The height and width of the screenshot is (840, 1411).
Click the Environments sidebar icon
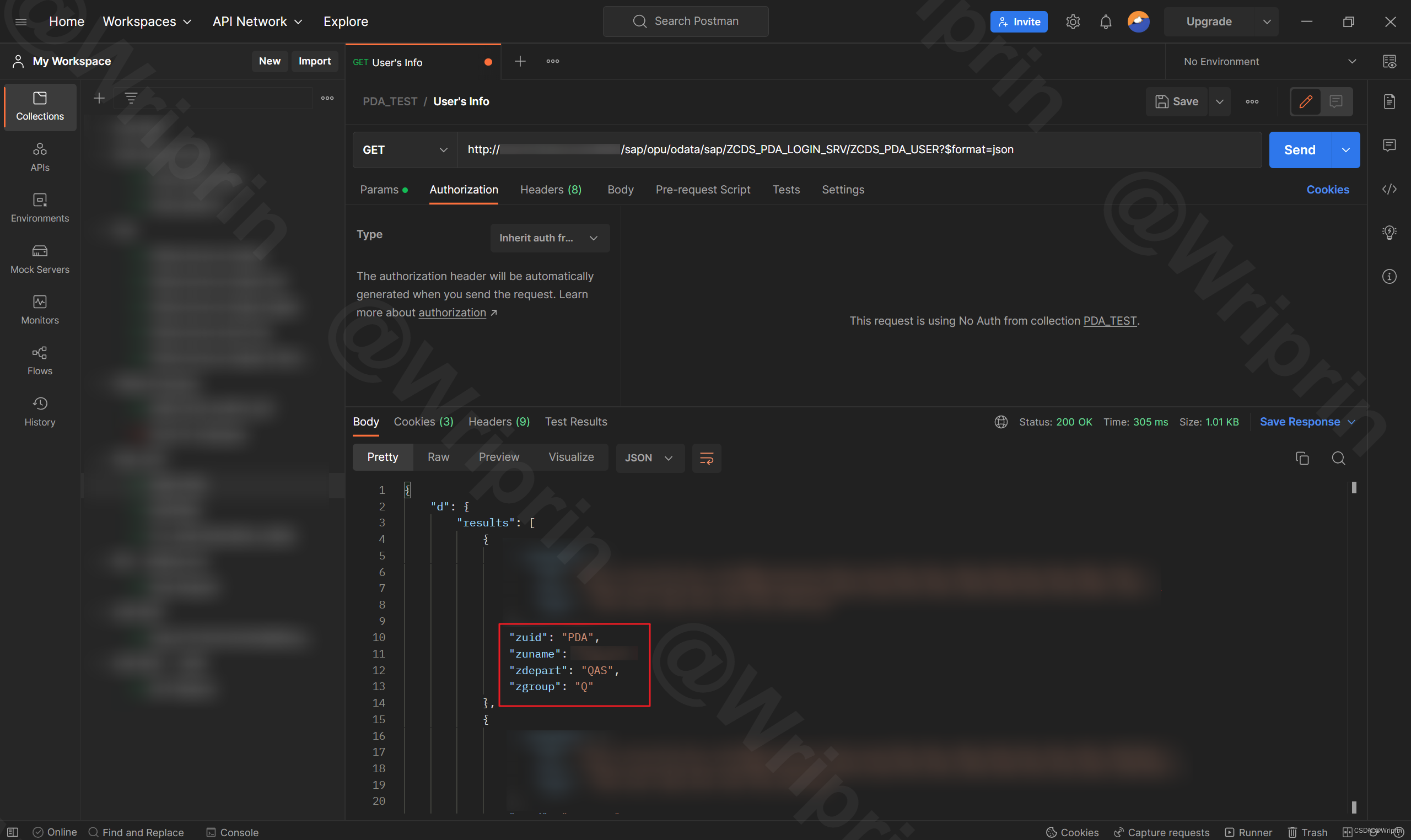point(40,206)
